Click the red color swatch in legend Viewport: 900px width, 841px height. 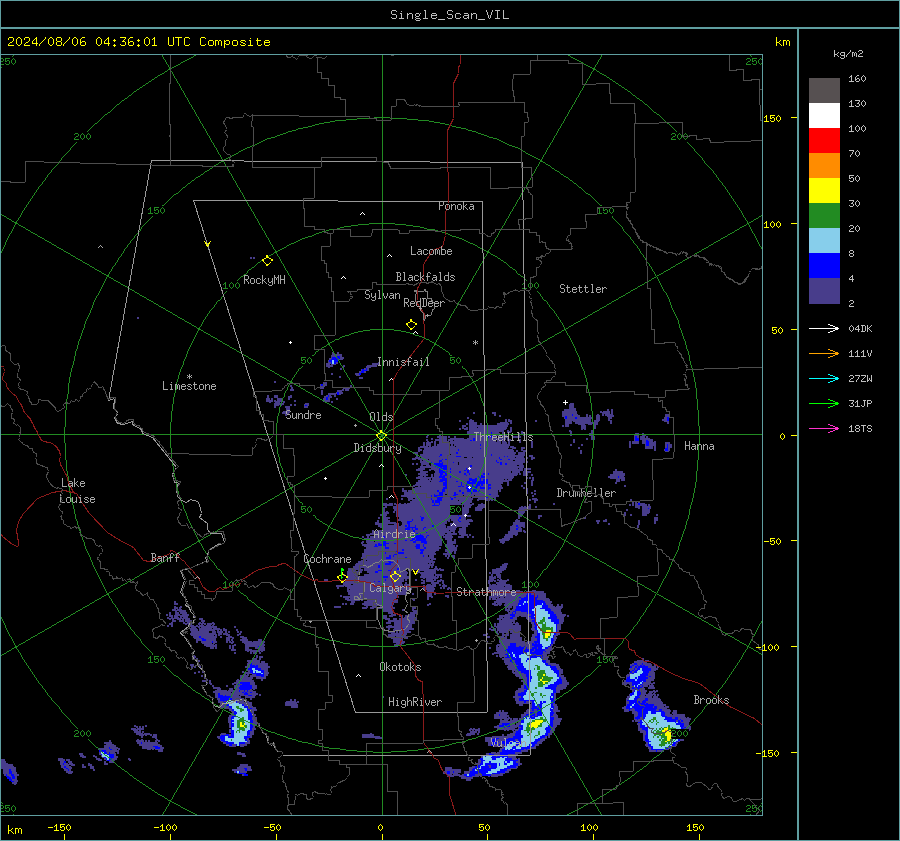[824, 141]
